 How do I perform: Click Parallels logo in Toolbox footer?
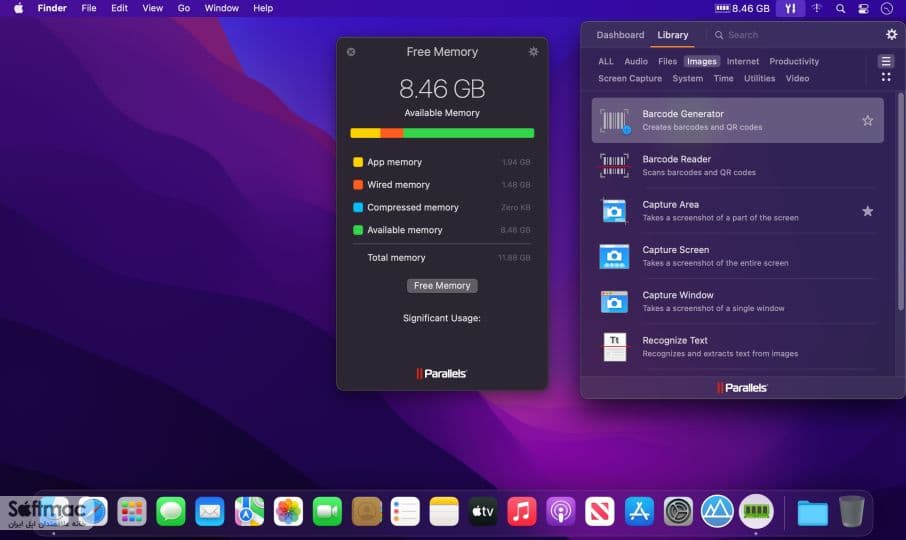click(742, 388)
